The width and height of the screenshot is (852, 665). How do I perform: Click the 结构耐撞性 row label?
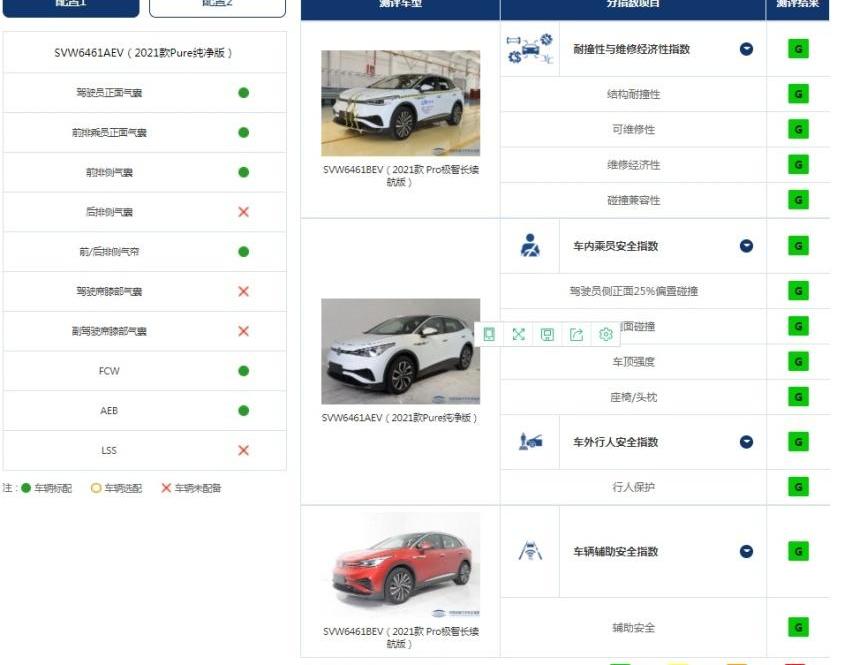pos(634,94)
